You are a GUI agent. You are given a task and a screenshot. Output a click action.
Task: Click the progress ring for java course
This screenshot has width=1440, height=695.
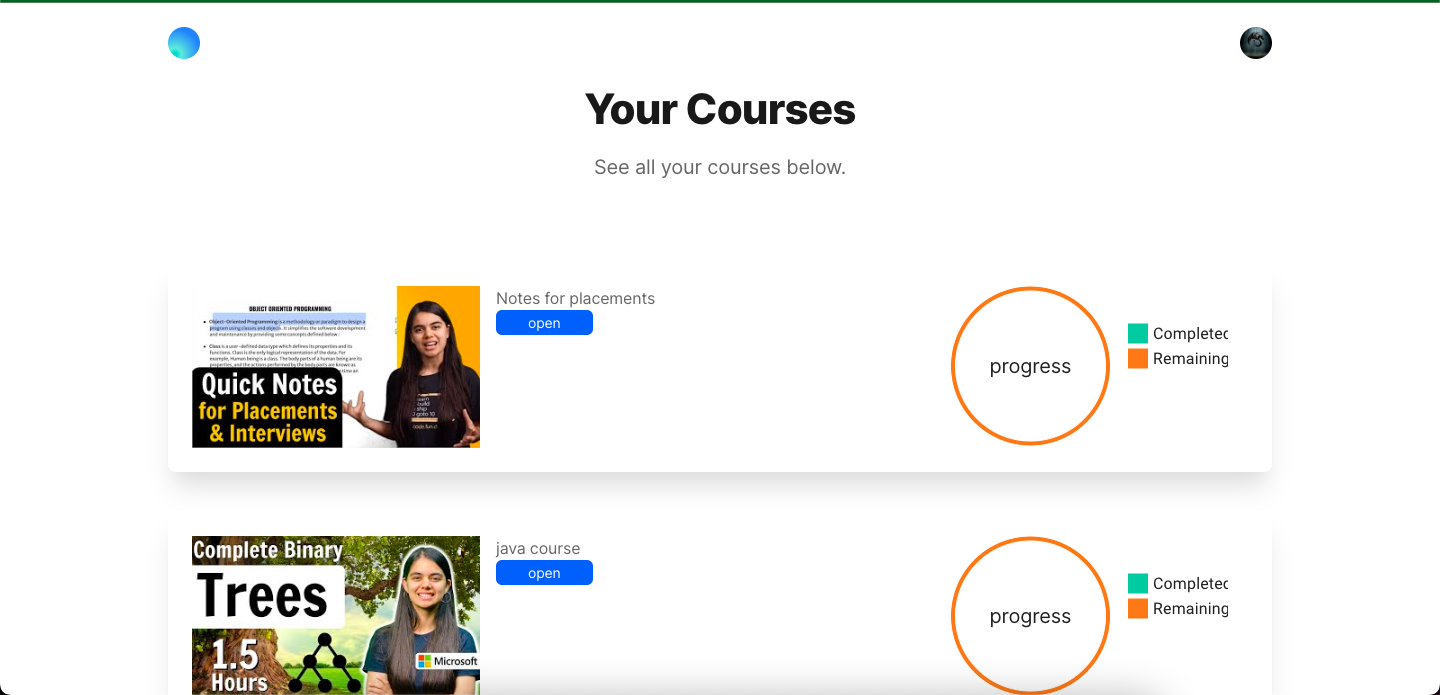coord(1030,616)
